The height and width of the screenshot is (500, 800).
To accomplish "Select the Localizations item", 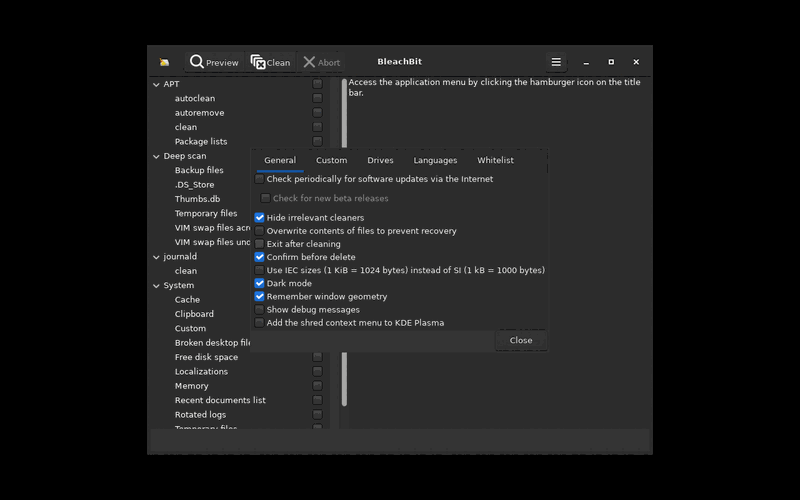I will click(201, 371).
